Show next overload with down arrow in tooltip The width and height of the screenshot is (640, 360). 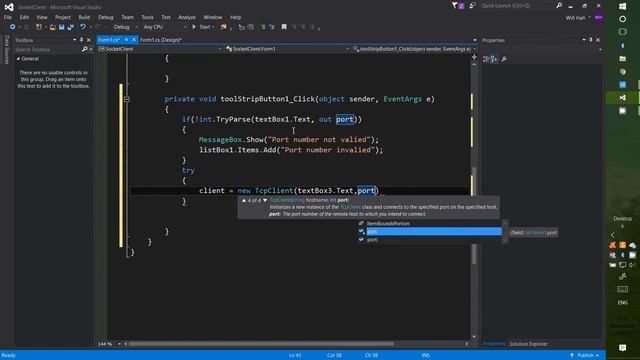tap(265, 200)
